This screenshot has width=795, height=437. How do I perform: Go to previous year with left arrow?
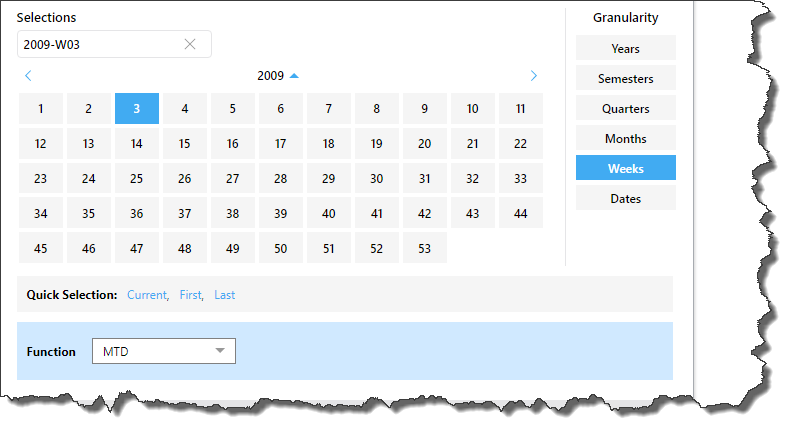[28, 75]
